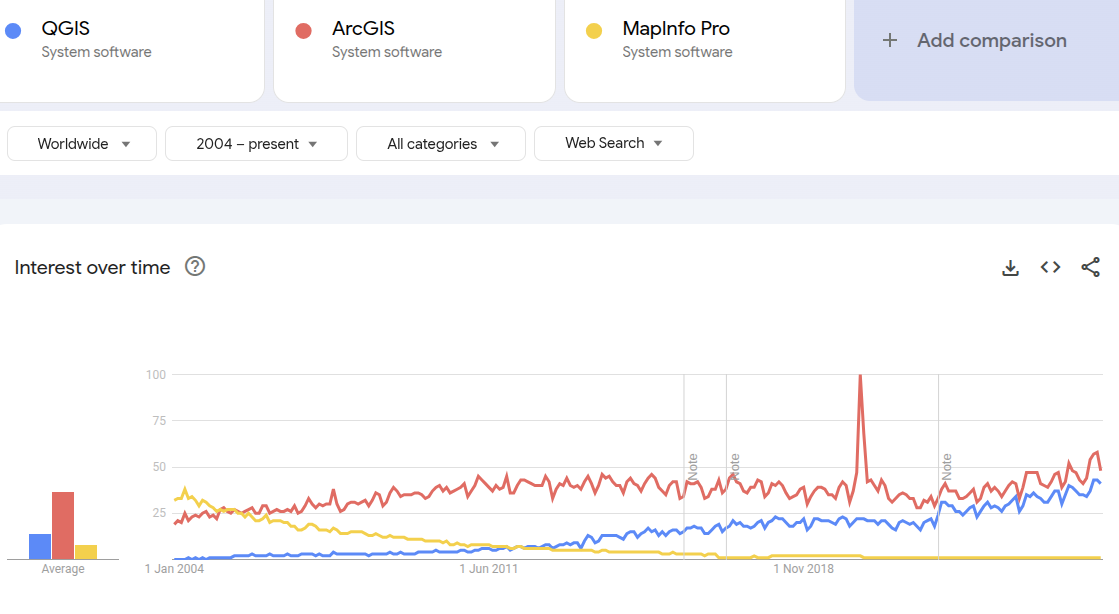Click the blue QGIS color dot
This screenshot has width=1119, height=614.
13,31
